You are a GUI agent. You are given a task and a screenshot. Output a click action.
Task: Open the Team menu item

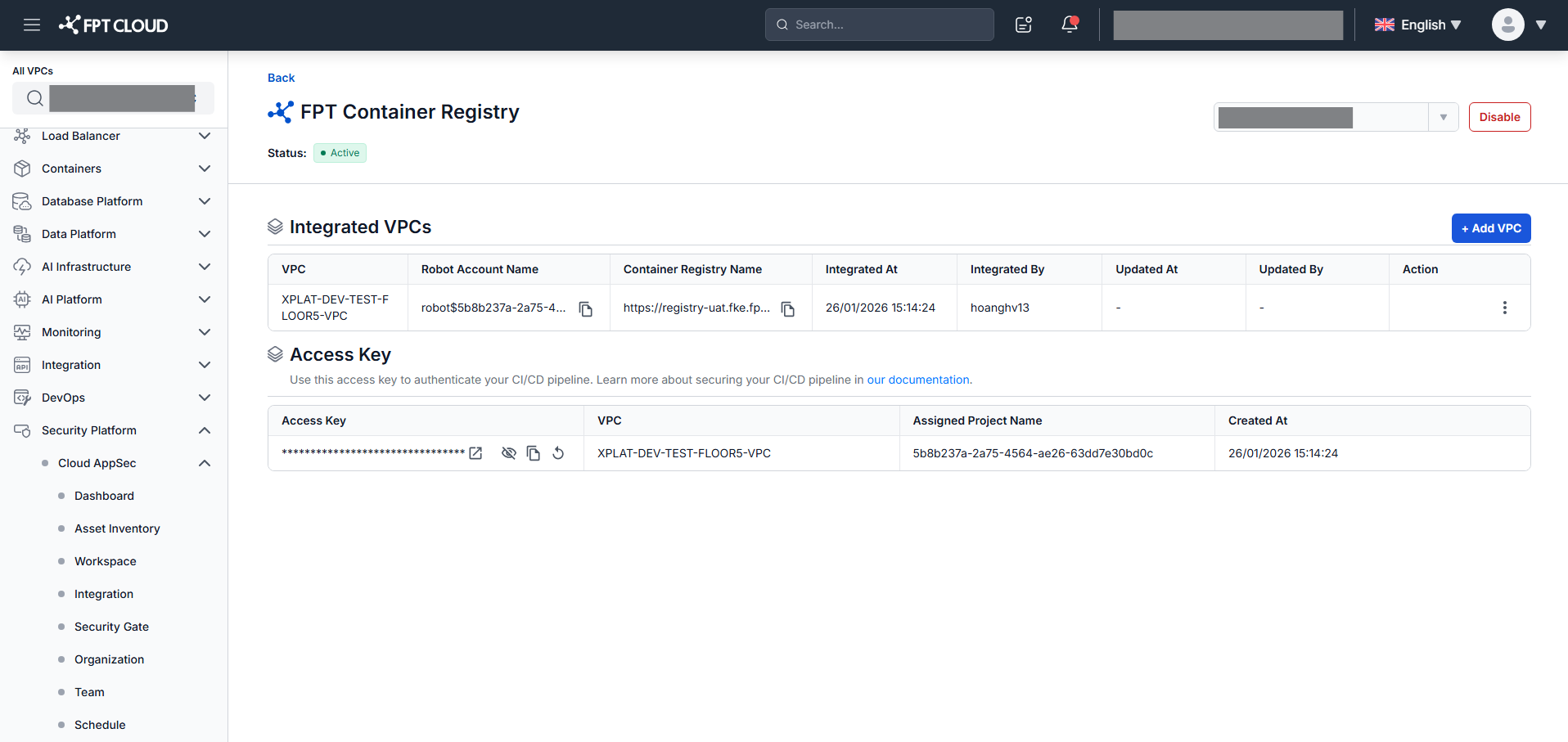coord(89,692)
